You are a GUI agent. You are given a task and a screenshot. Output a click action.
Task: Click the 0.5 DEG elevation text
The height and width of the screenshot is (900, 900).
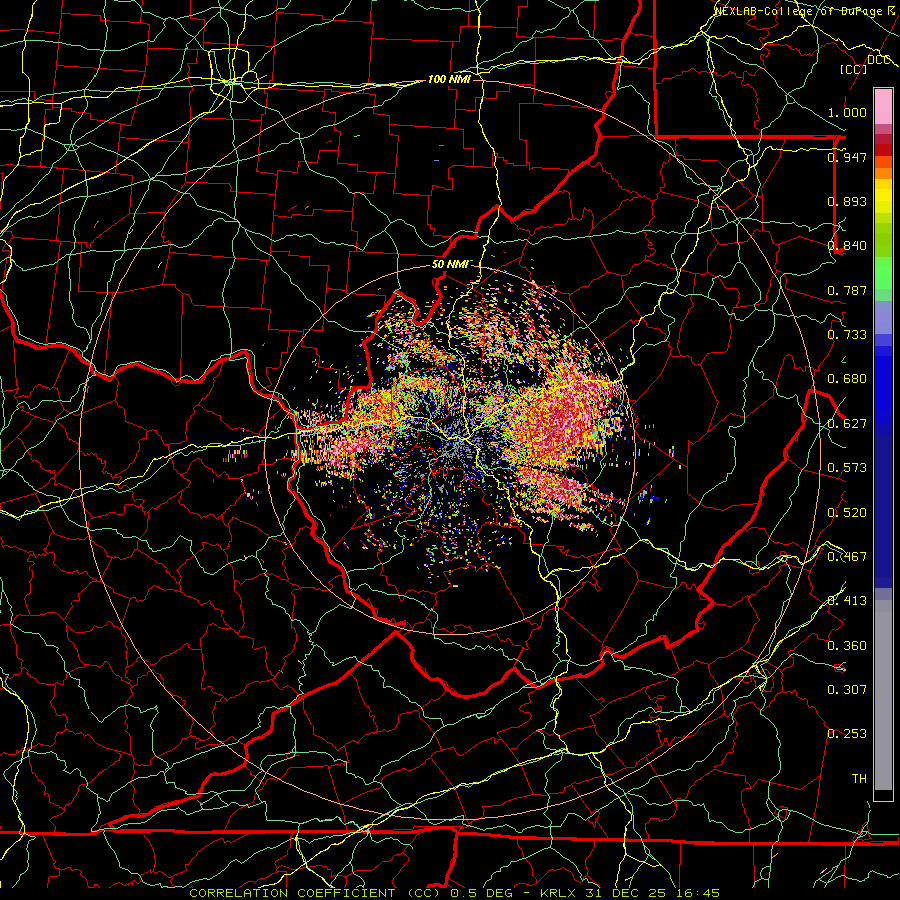(x=481, y=893)
